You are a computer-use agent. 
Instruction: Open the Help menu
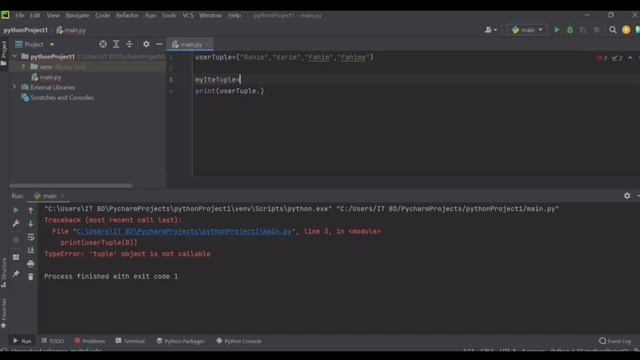234,16
